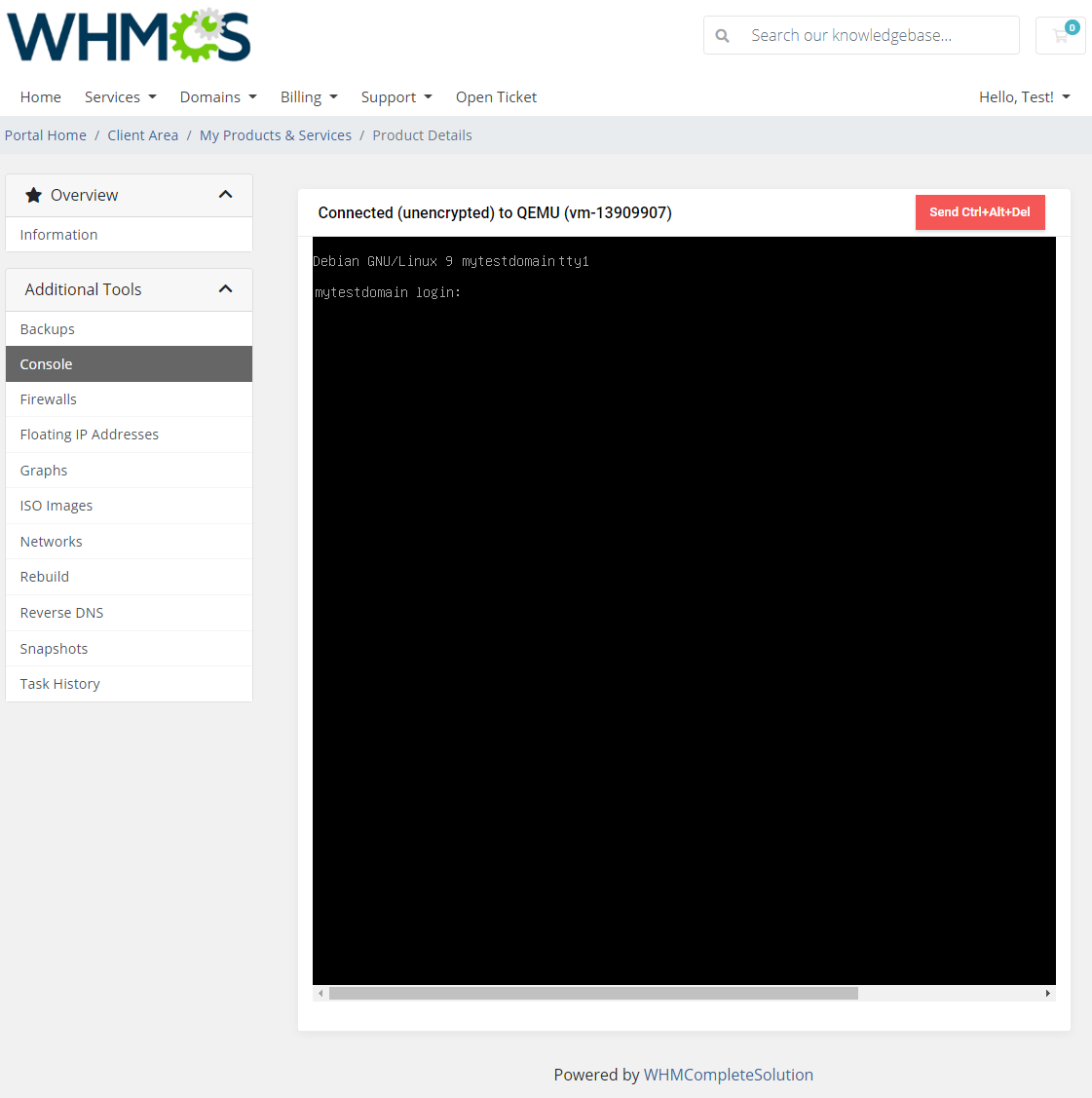Open the Hello, Test! account menu
Viewport: 1092px width, 1098px height.
[1025, 97]
